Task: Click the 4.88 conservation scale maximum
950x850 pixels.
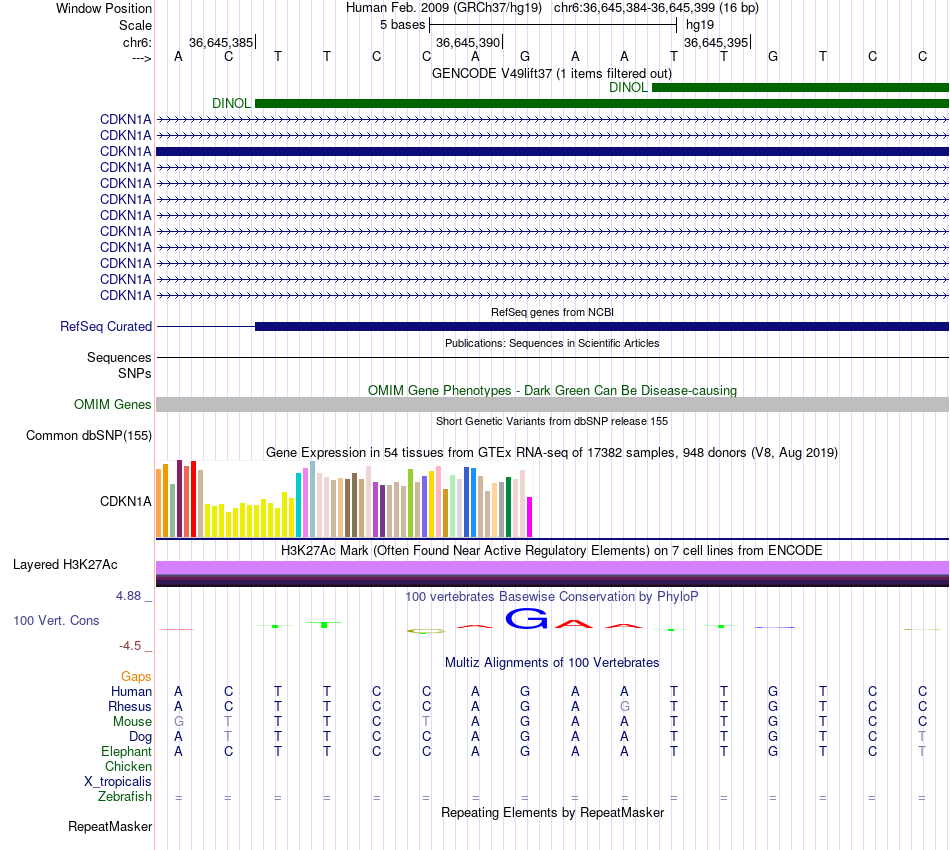Action: tap(128, 596)
